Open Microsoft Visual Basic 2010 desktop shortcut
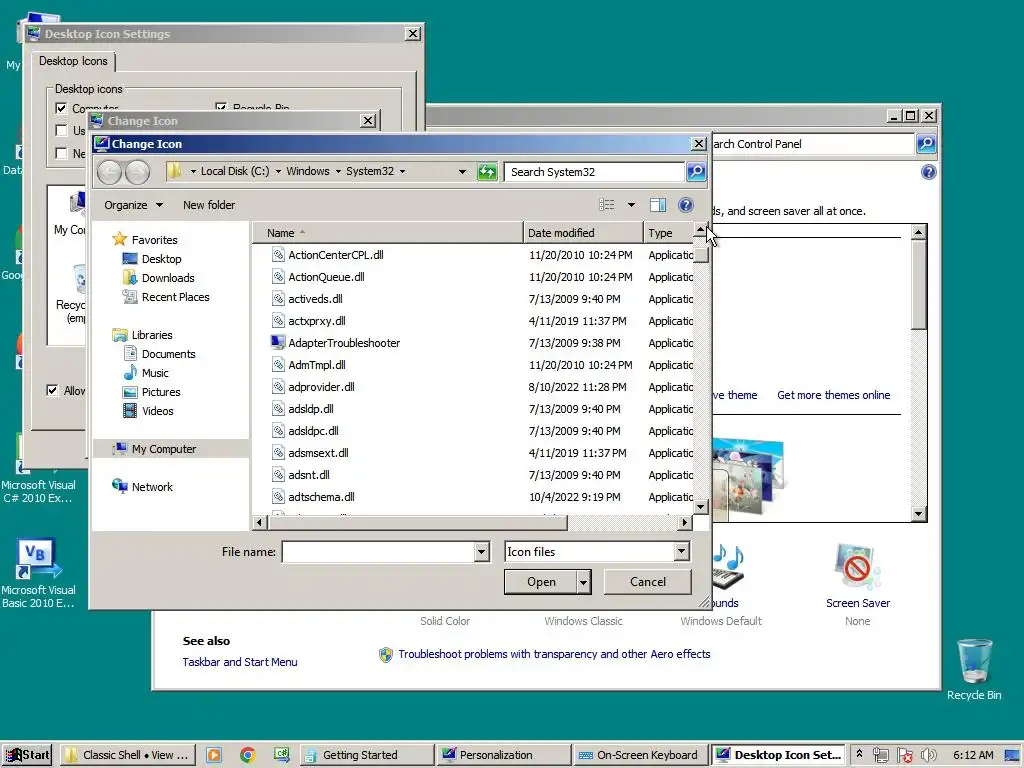 [38, 573]
